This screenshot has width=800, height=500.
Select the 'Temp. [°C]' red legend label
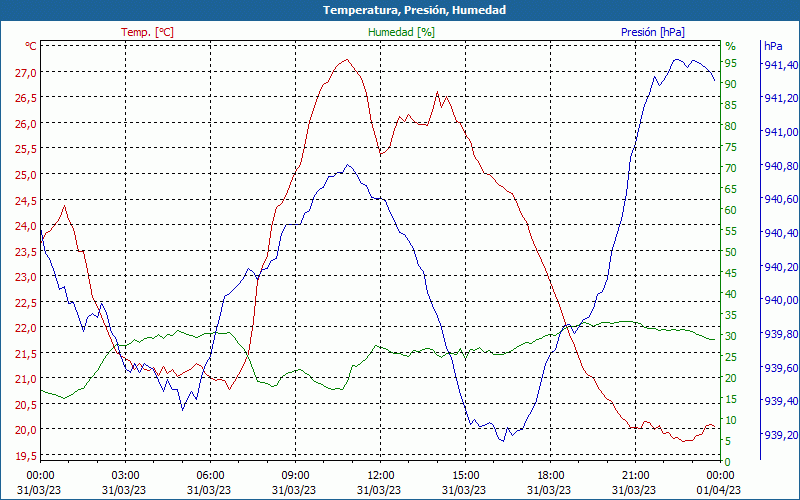tap(147, 32)
